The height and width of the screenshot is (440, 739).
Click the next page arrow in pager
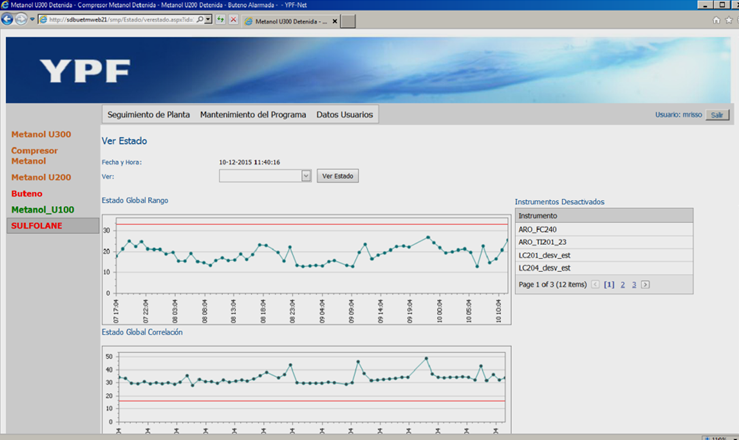click(x=645, y=285)
